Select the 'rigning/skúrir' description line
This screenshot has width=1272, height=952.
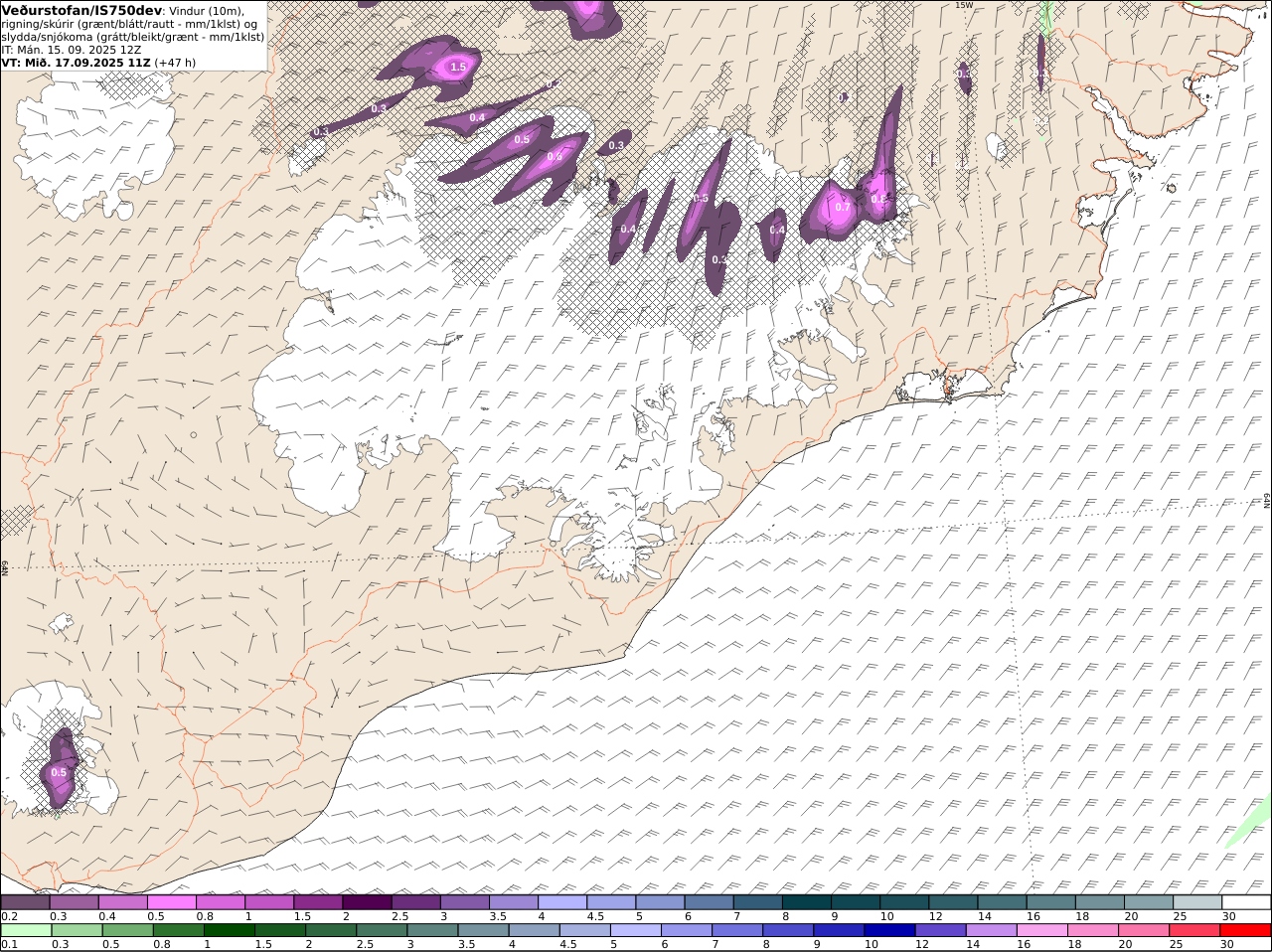129,24
